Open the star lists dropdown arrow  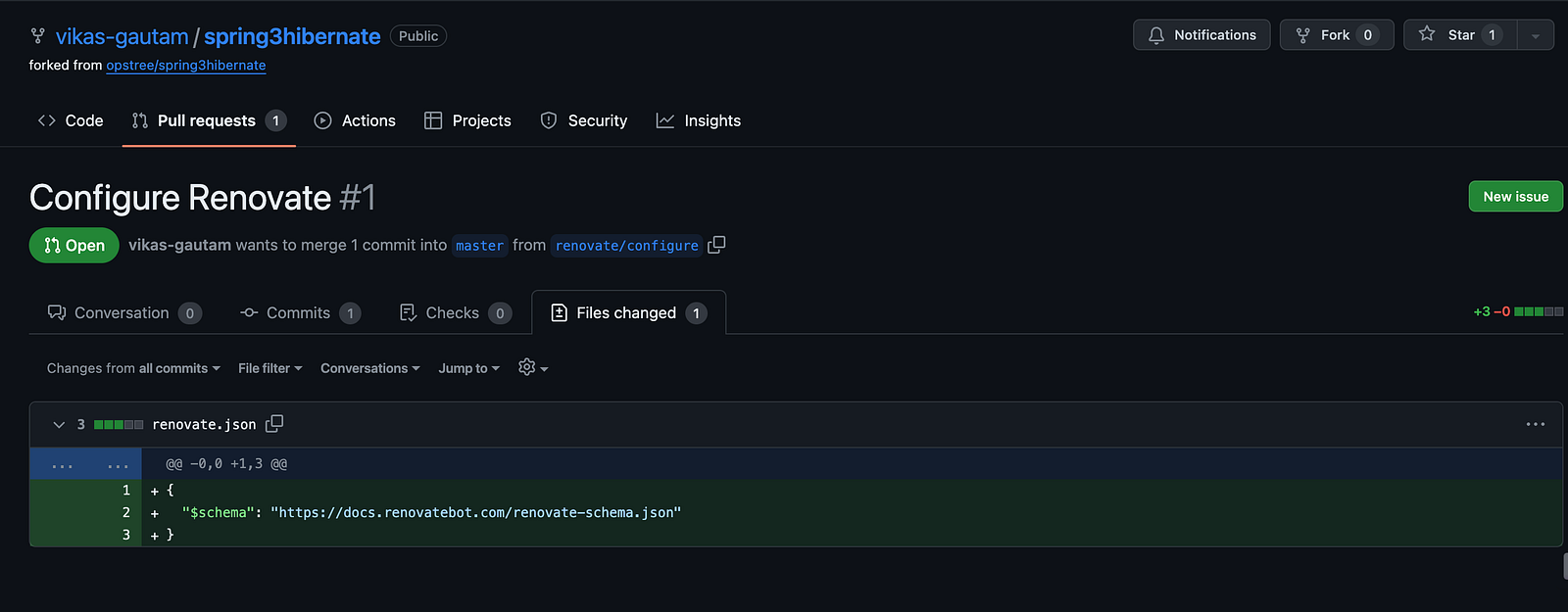[1536, 35]
